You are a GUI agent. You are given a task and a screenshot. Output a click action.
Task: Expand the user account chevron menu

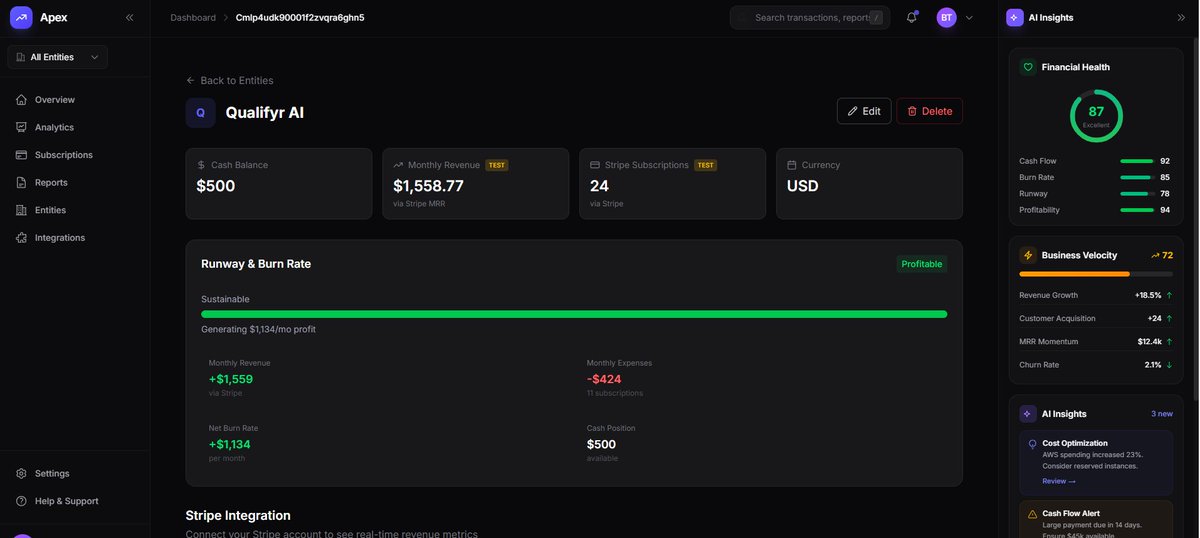click(x=969, y=17)
